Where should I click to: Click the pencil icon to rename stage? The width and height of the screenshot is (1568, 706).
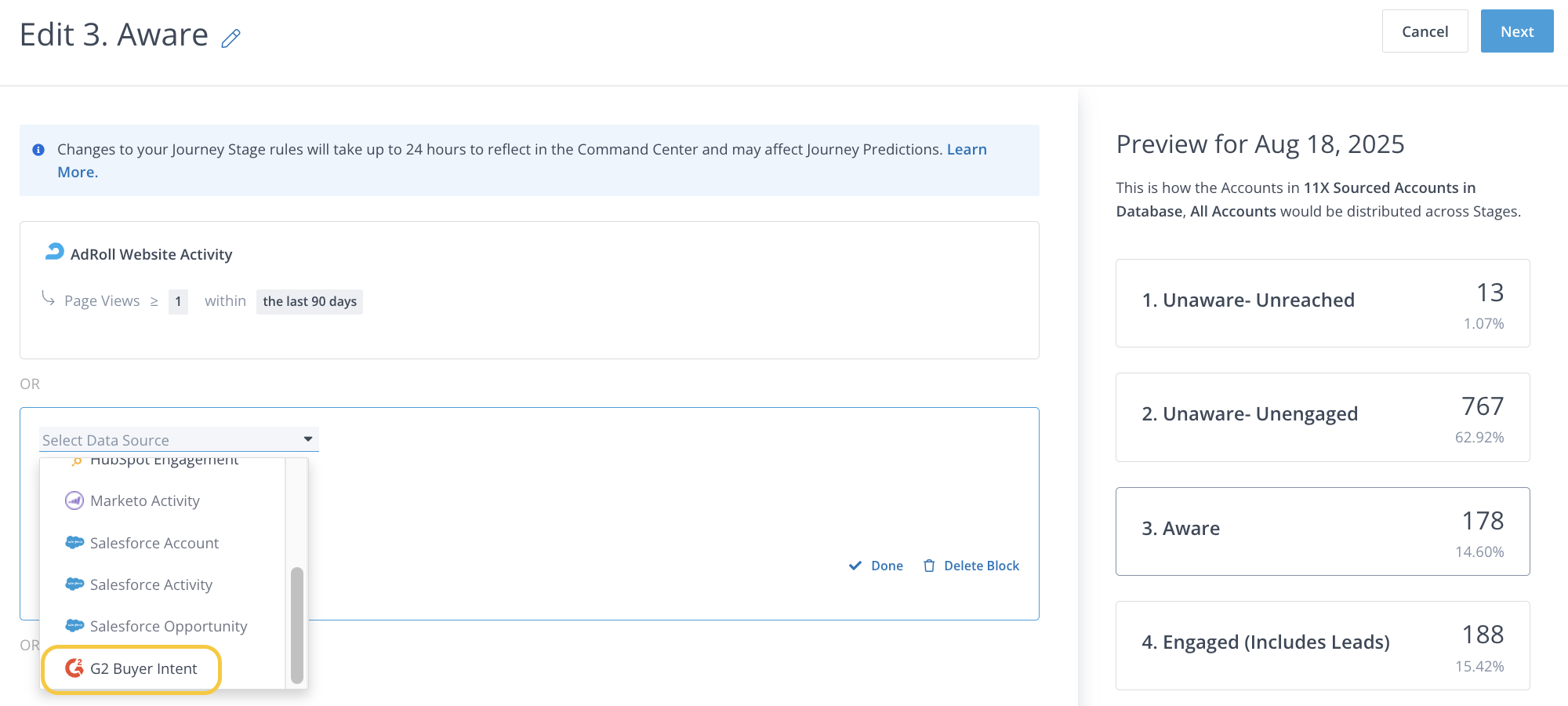coord(230,38)
